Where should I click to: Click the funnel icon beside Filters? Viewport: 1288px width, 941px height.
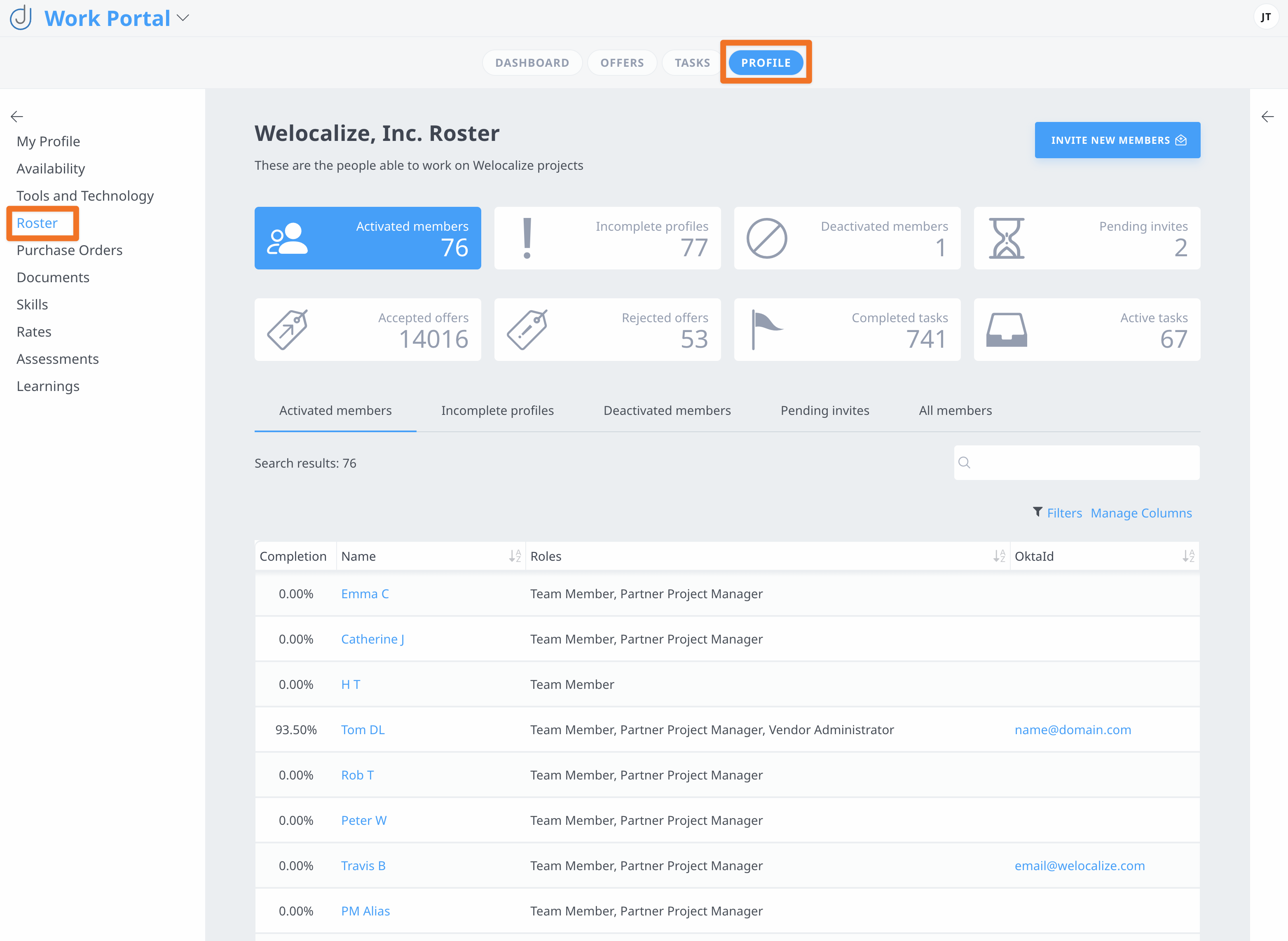[1038, 512]
